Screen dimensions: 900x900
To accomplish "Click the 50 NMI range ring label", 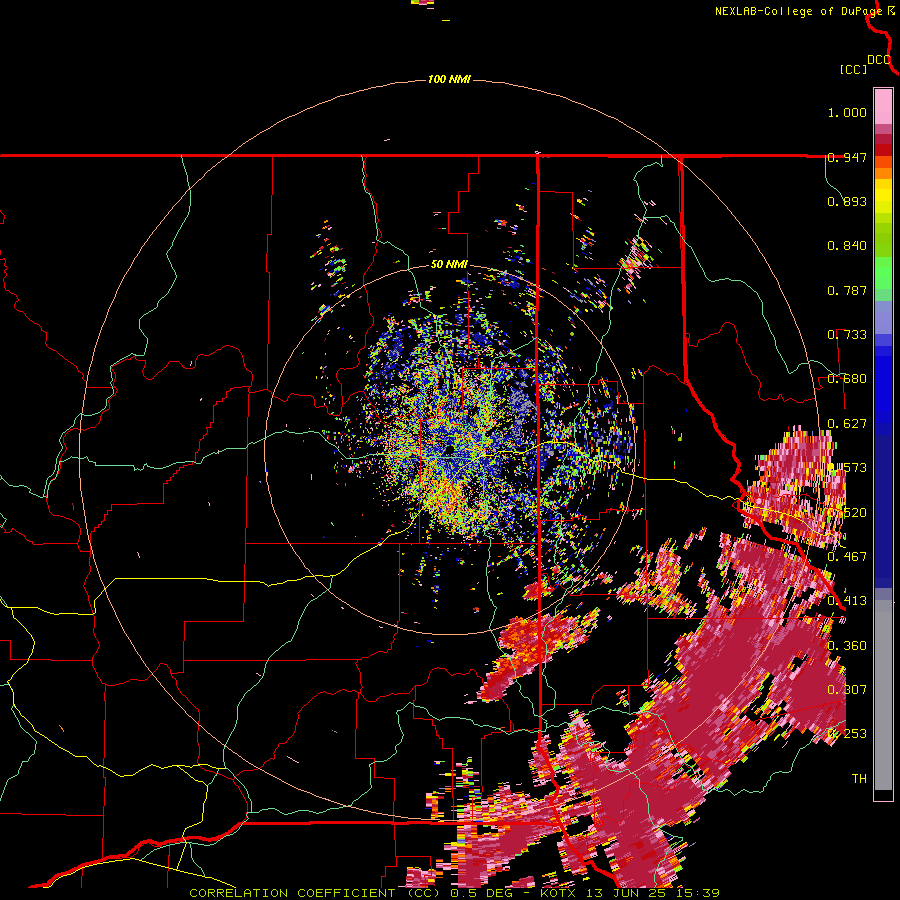I will (449, 265).
